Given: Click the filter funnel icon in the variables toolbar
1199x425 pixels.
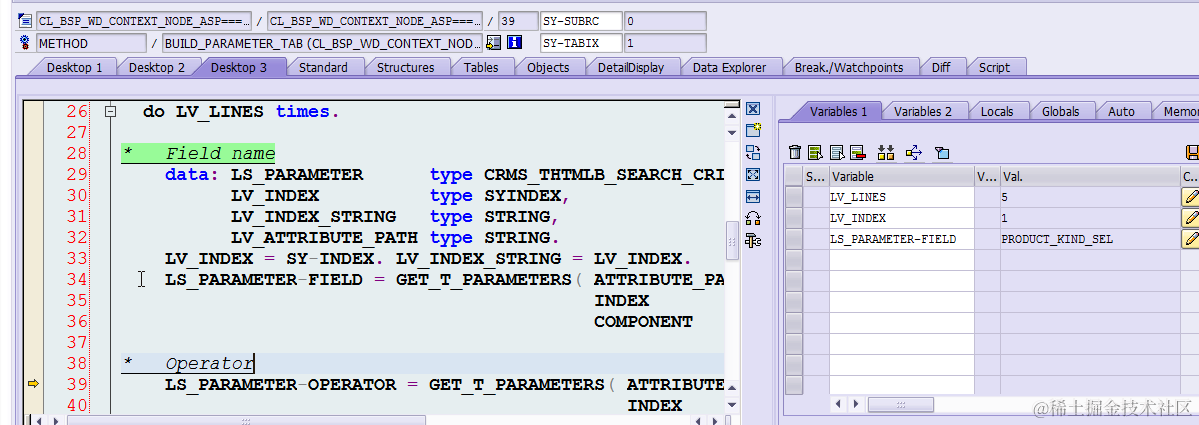Looking at the screenshot, I should point(942,154).
